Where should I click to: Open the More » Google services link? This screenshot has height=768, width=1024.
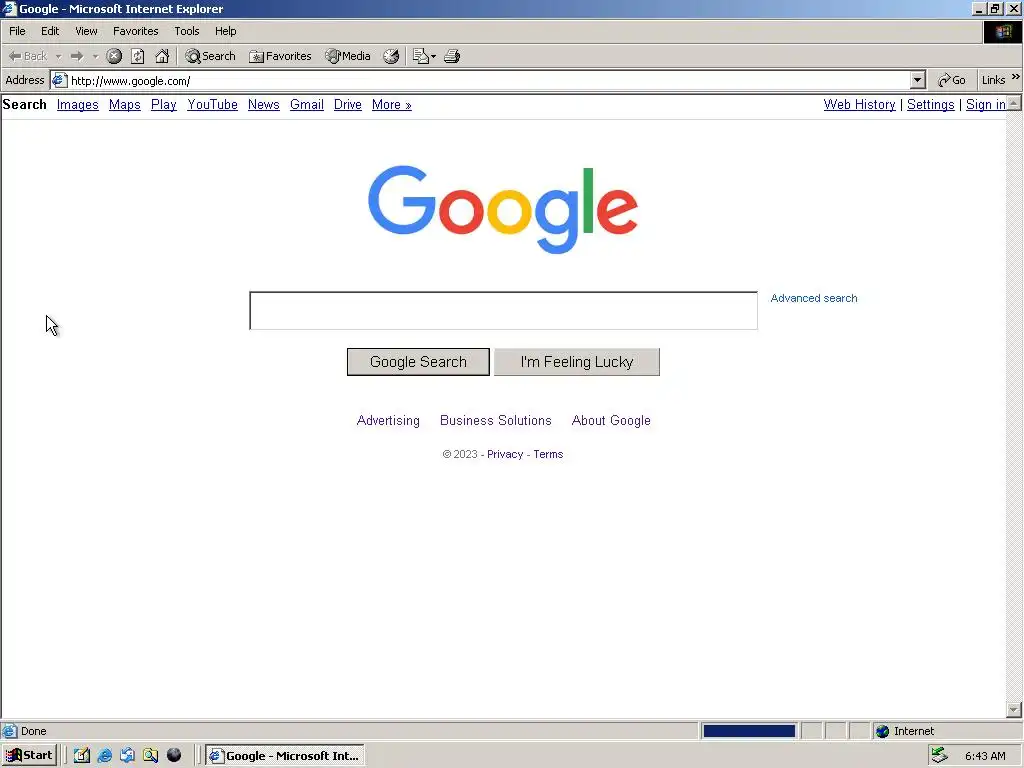click(x=391, y=104)
